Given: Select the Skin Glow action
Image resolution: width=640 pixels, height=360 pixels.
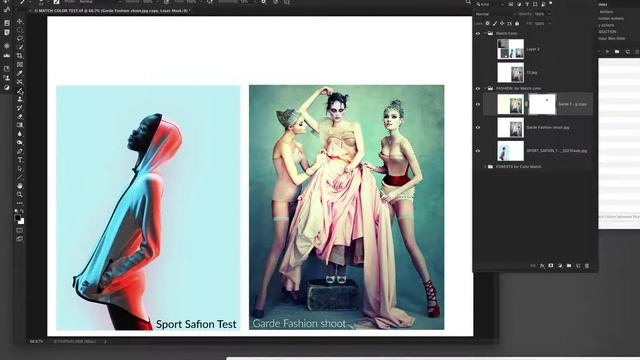Looking at the screenshot, I should (x=611, y=38).
